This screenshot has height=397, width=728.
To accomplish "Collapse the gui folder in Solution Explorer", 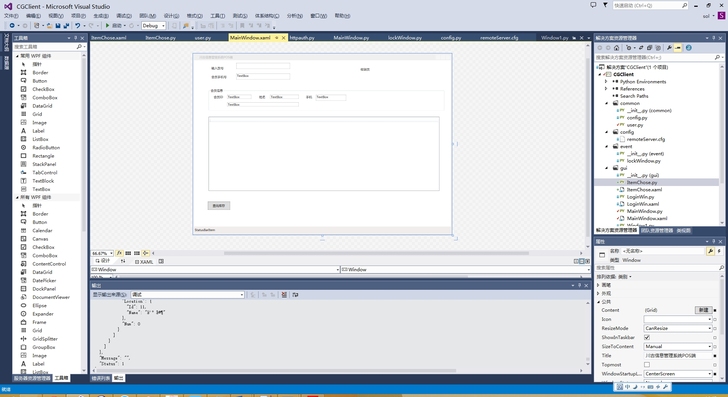I will (x=607, y=168).
